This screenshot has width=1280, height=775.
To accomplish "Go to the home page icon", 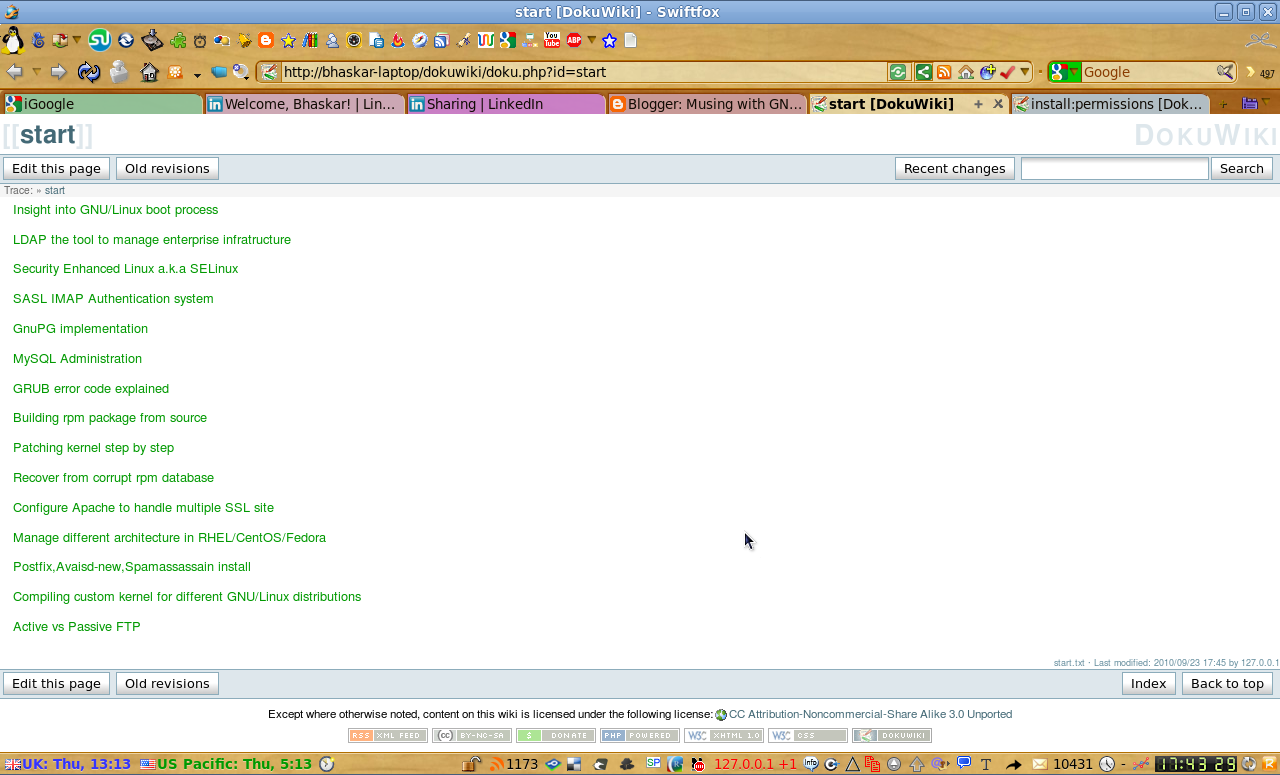I will click(149, 72).
